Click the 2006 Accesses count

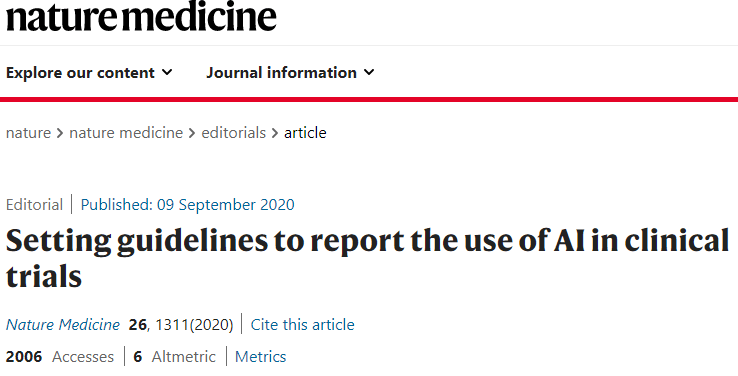pyautogui.click(x=60, y=357)
